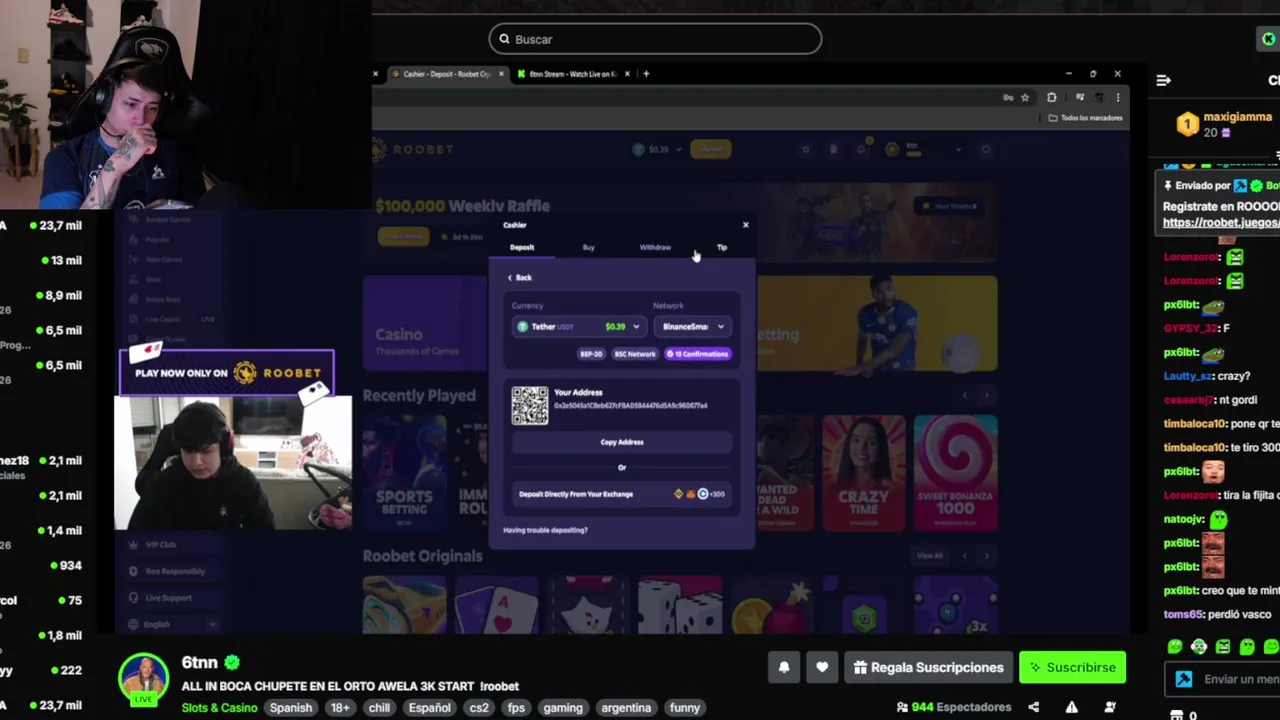Click the Roobet notifications bell in header
Screen dimensions: 1280x720
861,150
